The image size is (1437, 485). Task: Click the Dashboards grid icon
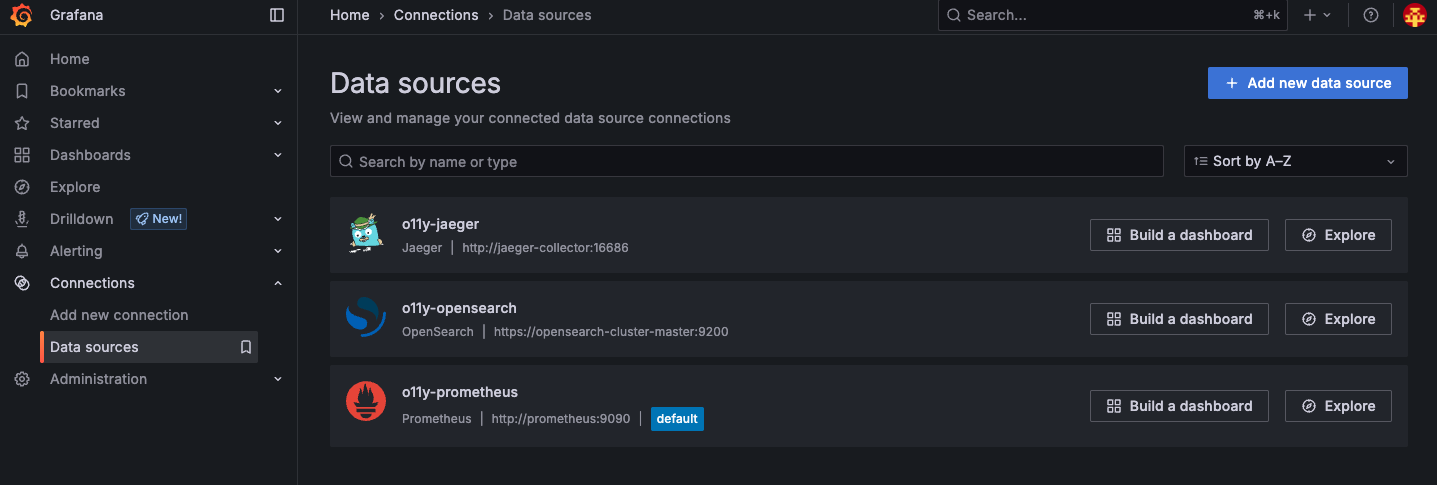tap(22, 155)
